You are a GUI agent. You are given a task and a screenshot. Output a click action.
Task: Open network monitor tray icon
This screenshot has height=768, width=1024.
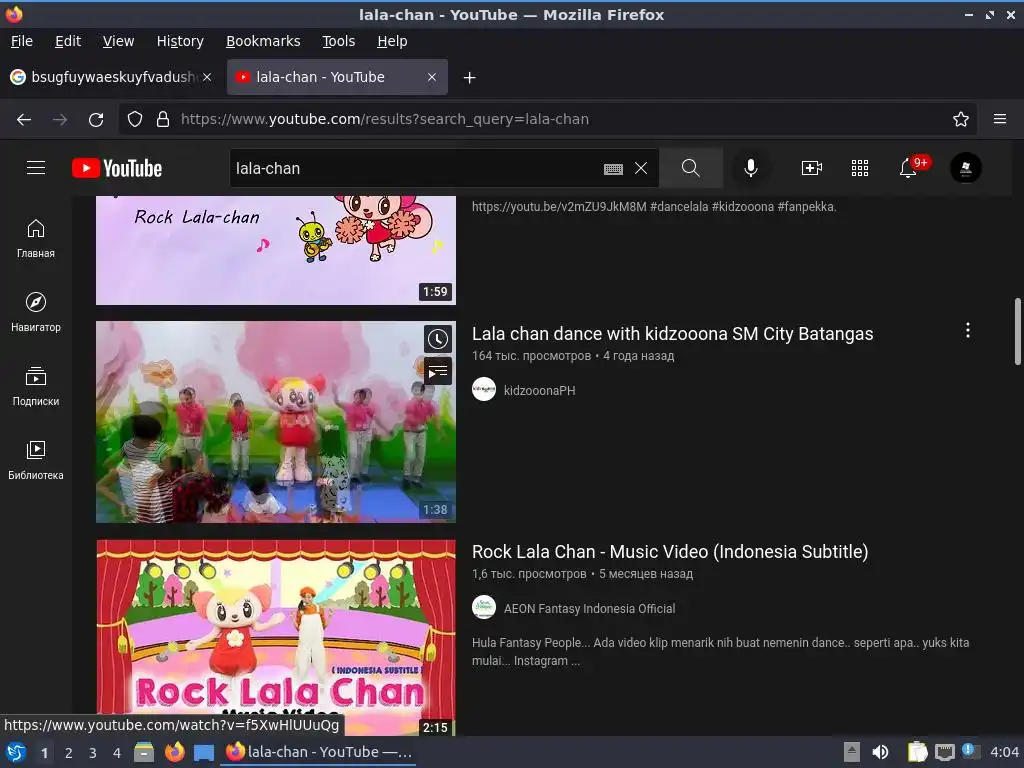click(944, 752)
